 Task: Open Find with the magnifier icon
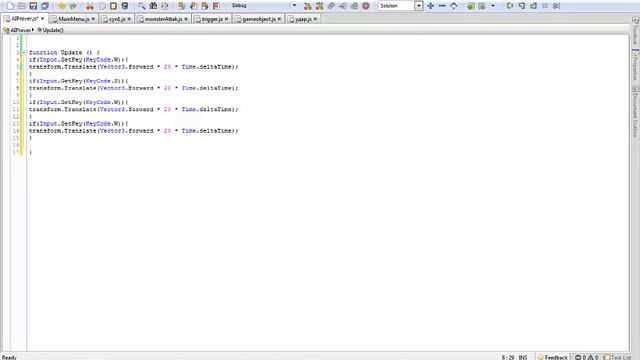[142, 6]
